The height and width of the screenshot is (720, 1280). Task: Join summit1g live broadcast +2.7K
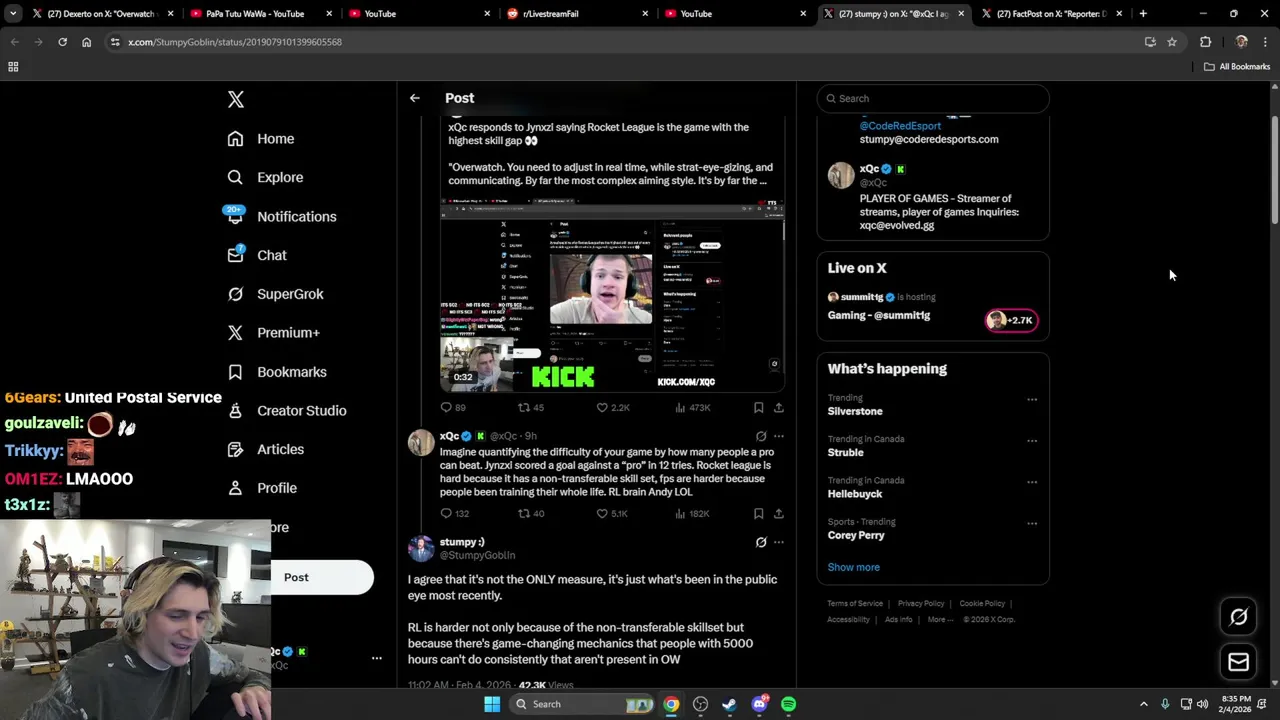click(1012, 320)
